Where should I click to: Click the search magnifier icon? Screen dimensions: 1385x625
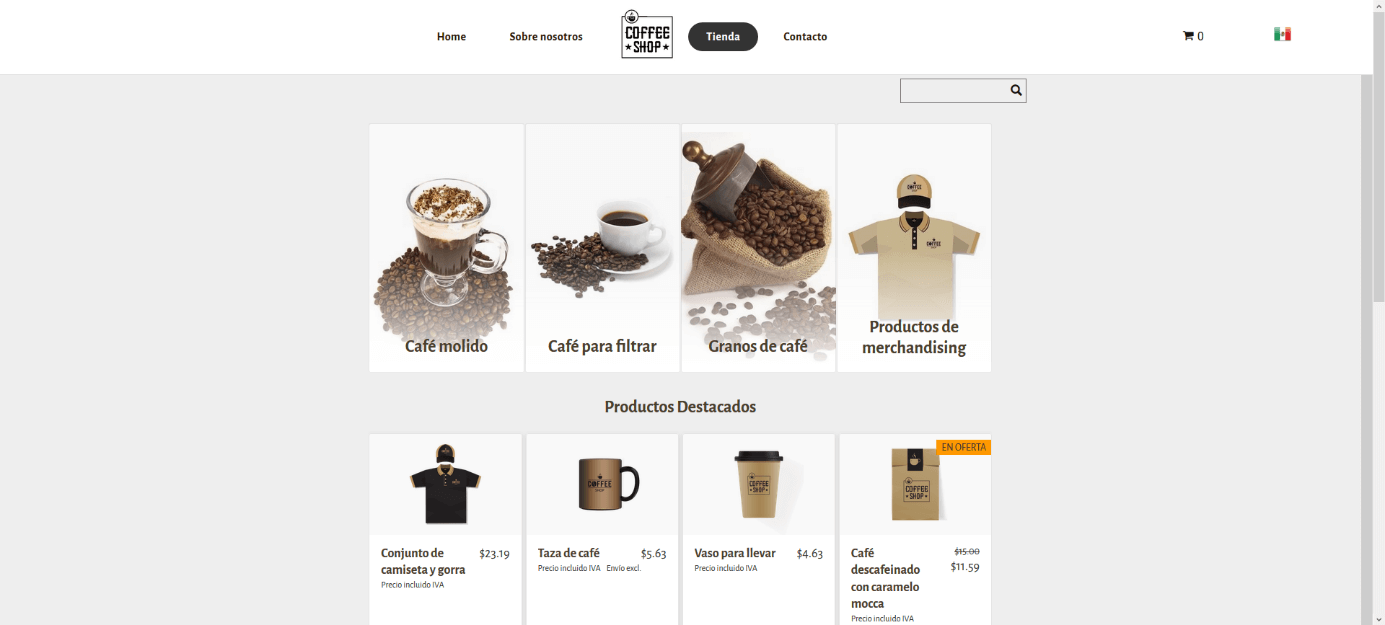[x=1016, y=90]
